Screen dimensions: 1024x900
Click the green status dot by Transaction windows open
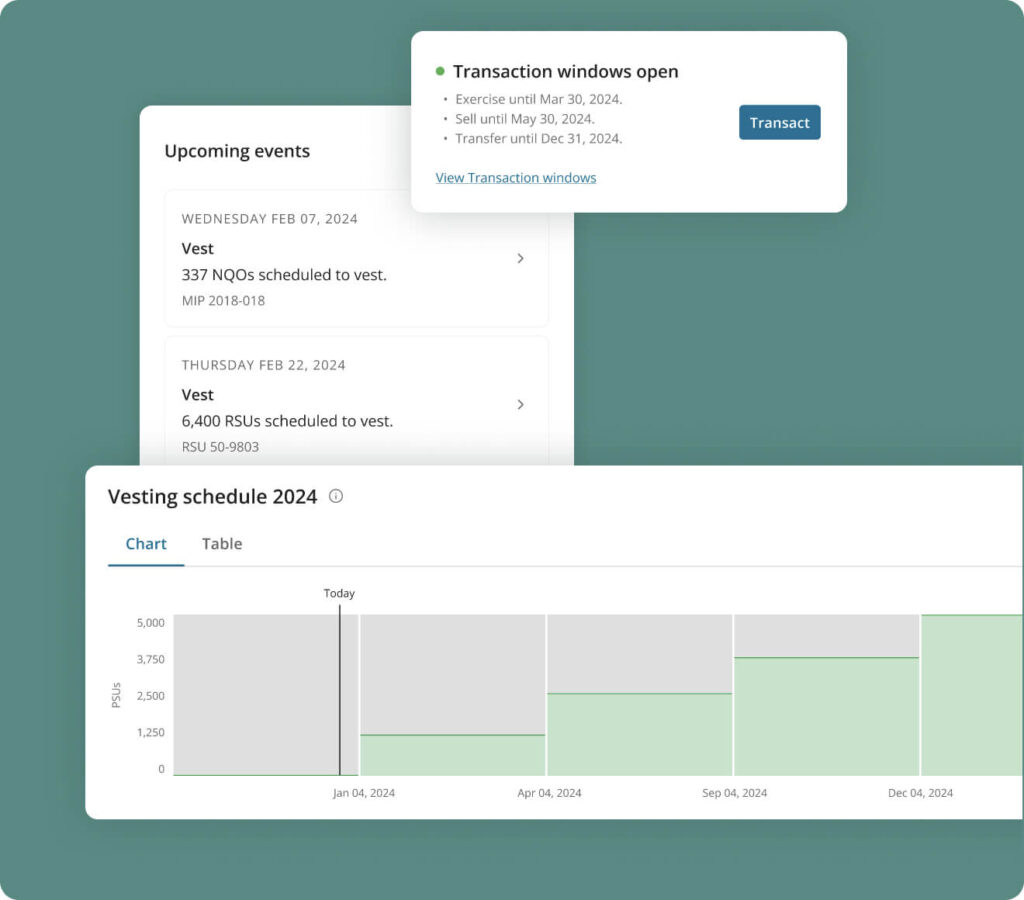click(x=440, y=72)
